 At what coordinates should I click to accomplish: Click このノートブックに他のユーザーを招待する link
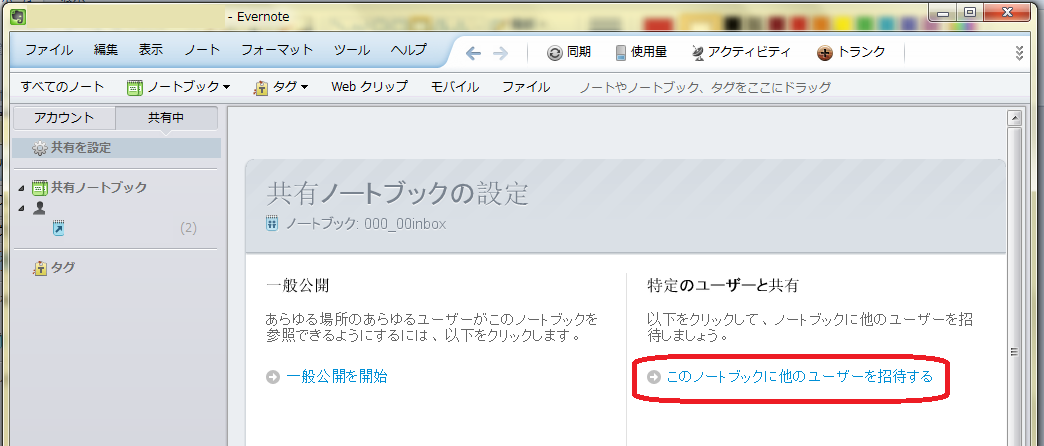(800, 377)
